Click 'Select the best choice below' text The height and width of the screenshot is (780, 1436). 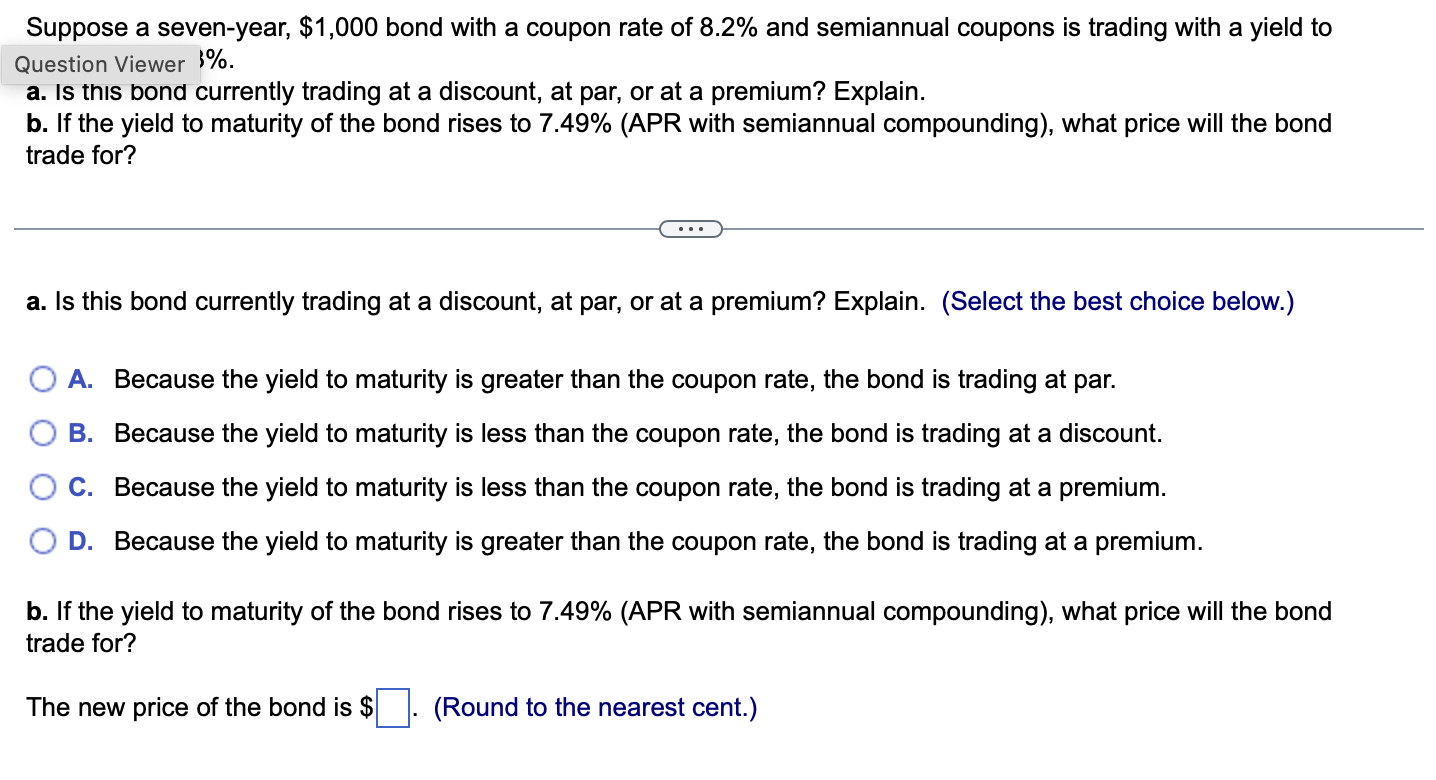pos(1117,301)
